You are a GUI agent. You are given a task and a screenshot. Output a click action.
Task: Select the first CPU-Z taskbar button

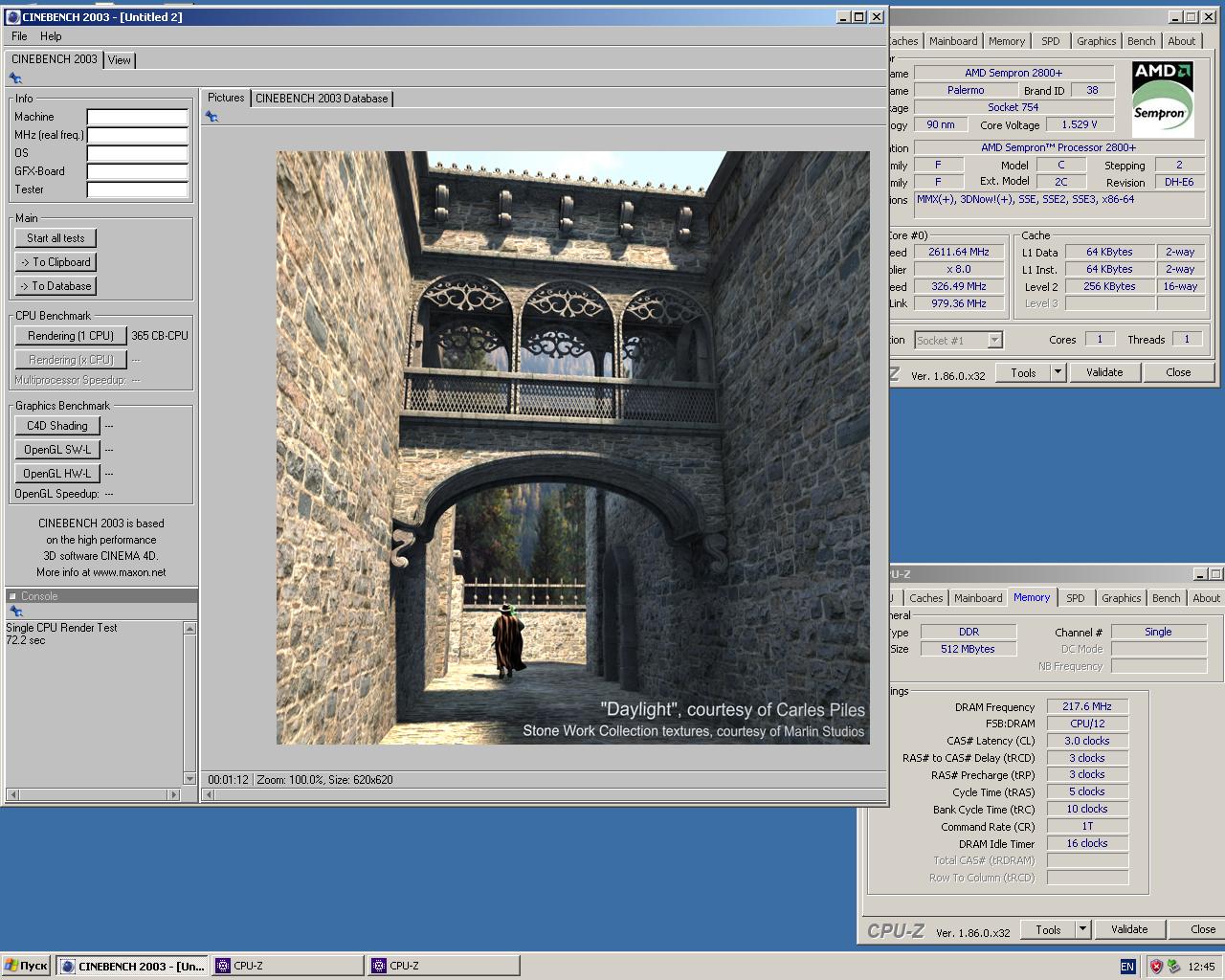pos(288,966)
